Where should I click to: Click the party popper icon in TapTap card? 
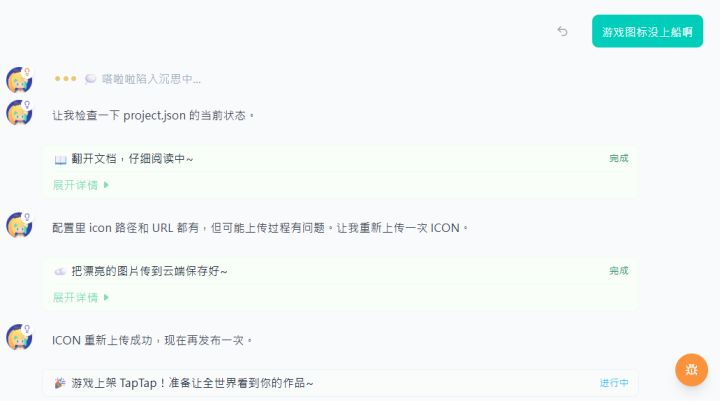(x=60, y=383)
